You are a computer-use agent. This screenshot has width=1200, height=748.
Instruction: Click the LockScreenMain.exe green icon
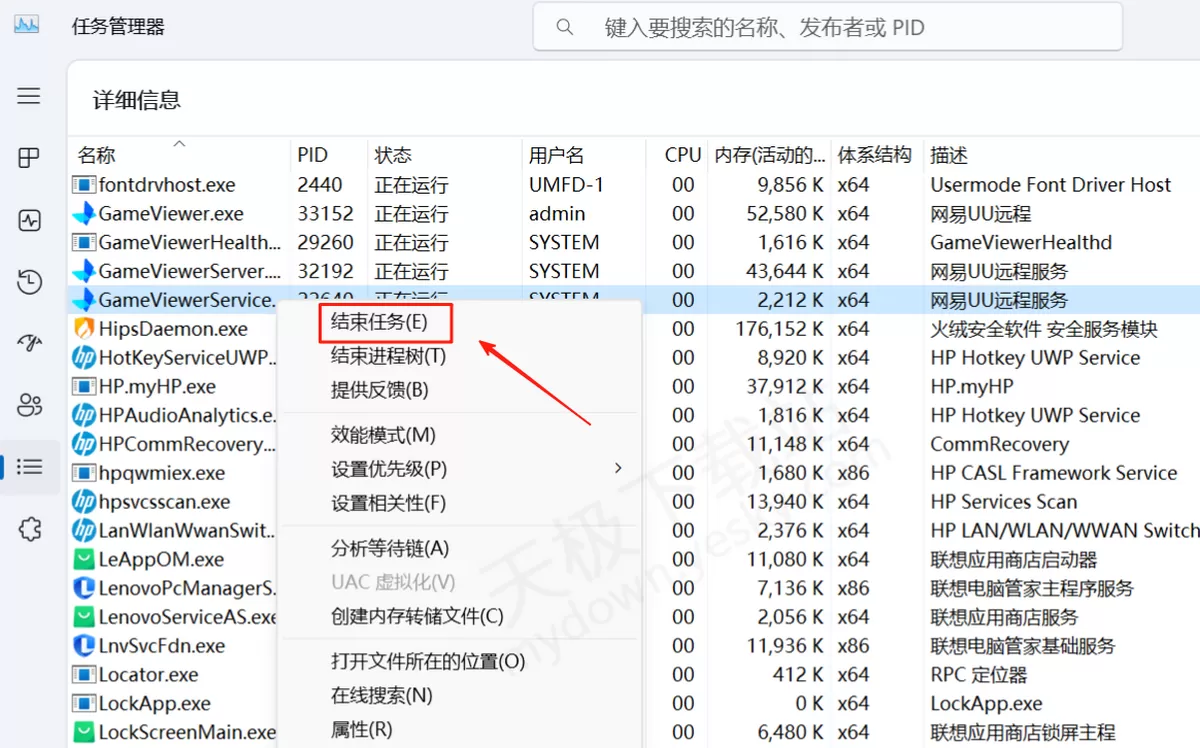[84, 732]
